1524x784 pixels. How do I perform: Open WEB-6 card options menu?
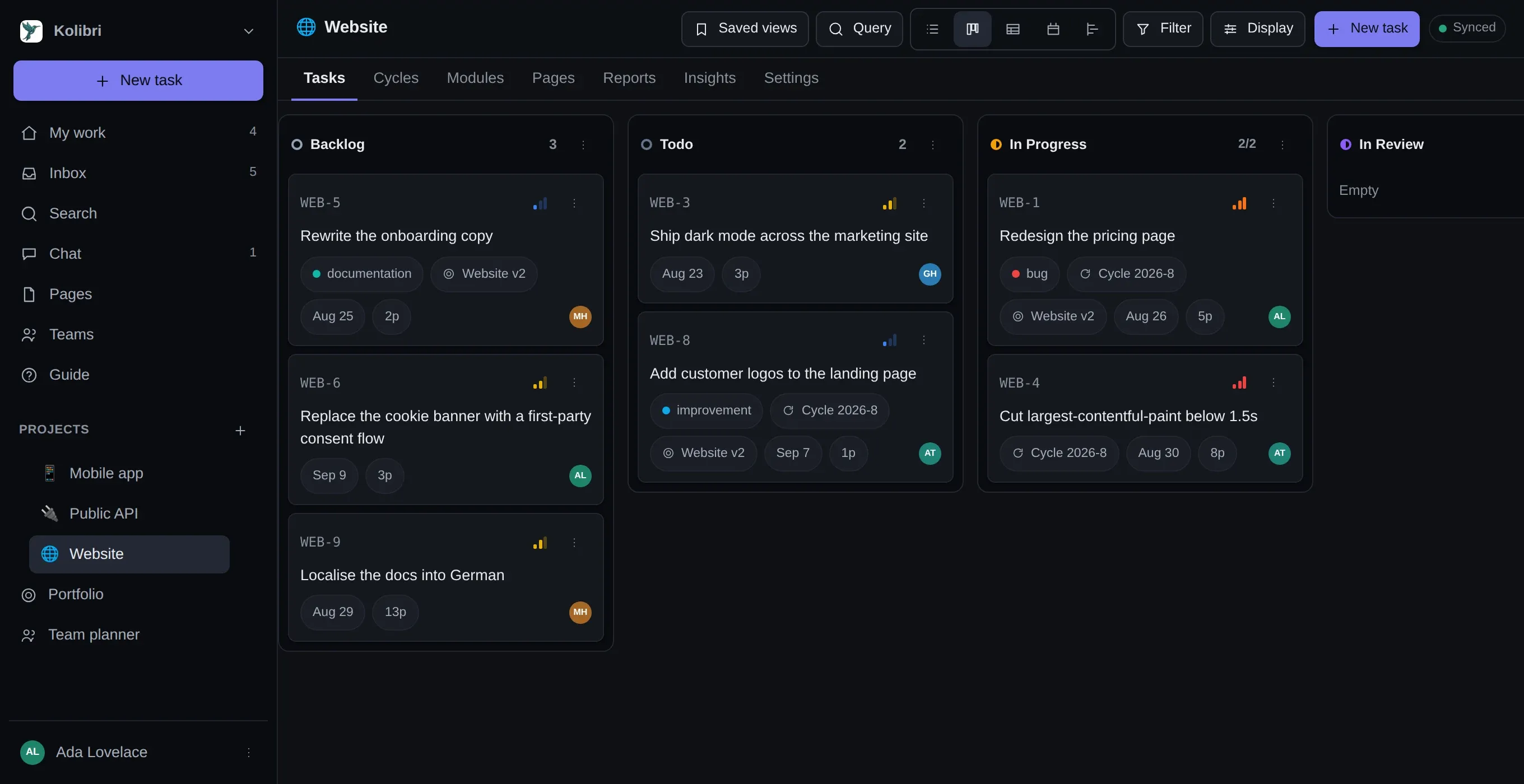pyautogui.click(x=574, y=382)
